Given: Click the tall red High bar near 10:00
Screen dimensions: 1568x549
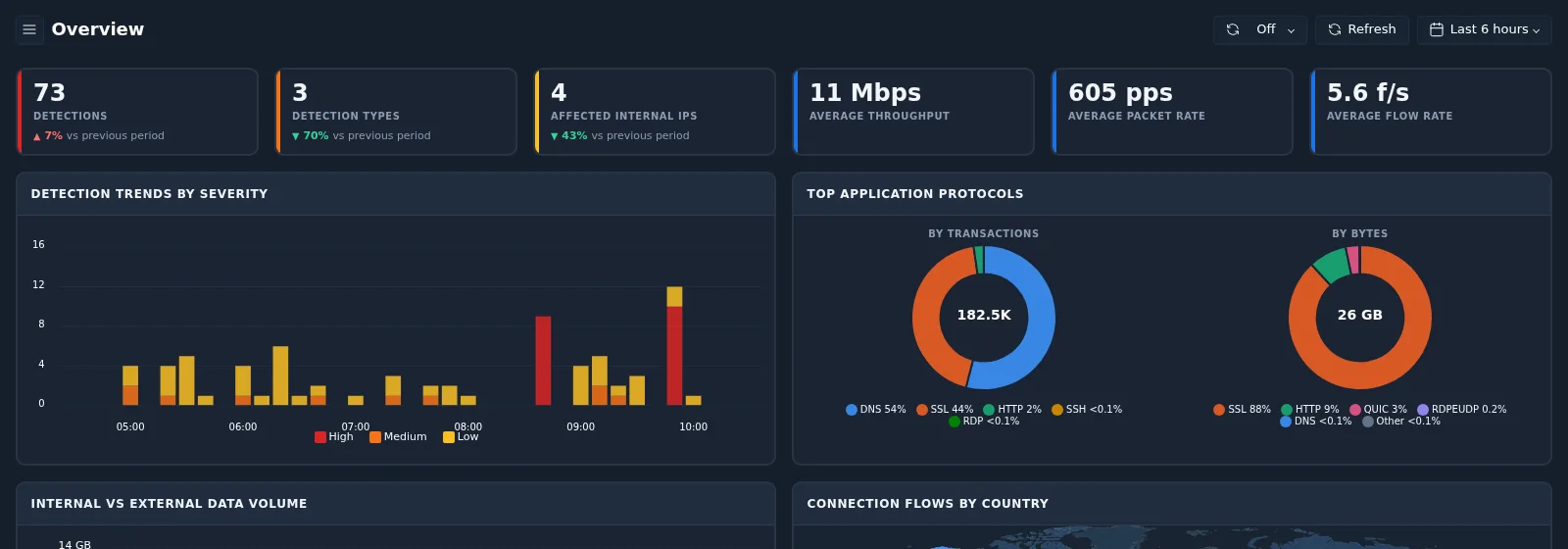Looking at the screenshot, I should pyautogui.click(x=674, y=356).
